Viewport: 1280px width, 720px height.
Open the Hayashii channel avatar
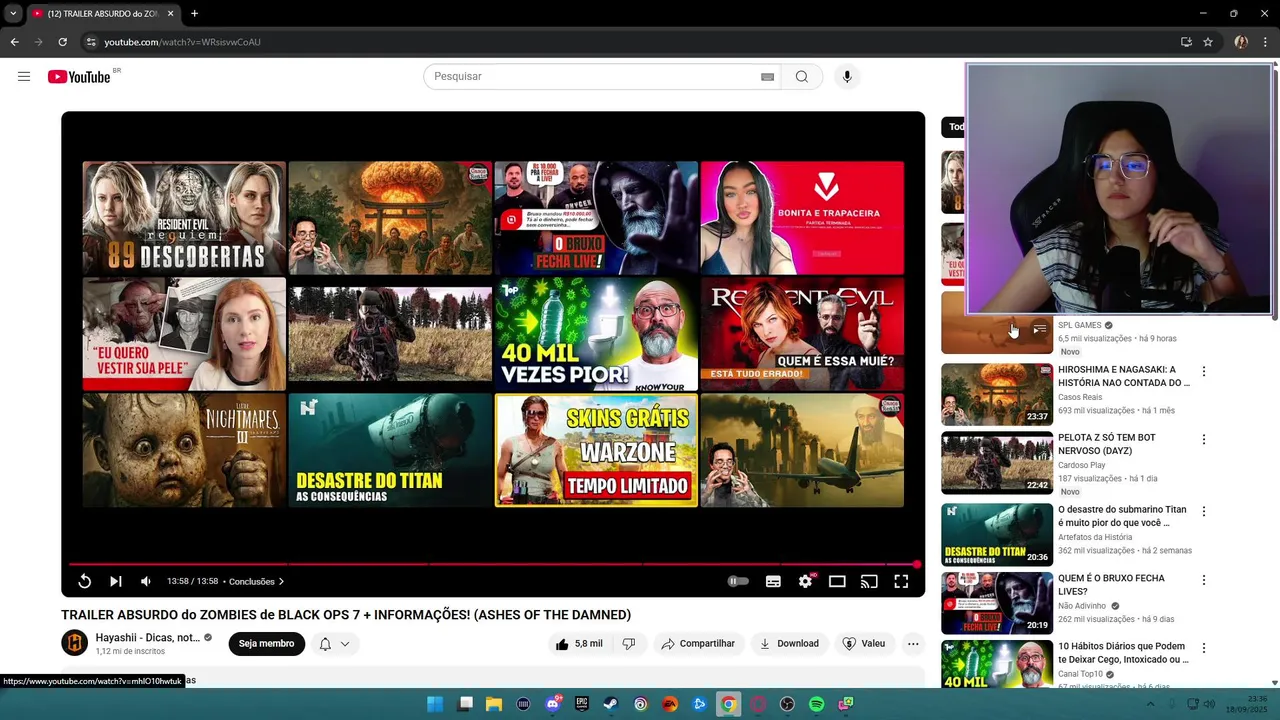74,644
